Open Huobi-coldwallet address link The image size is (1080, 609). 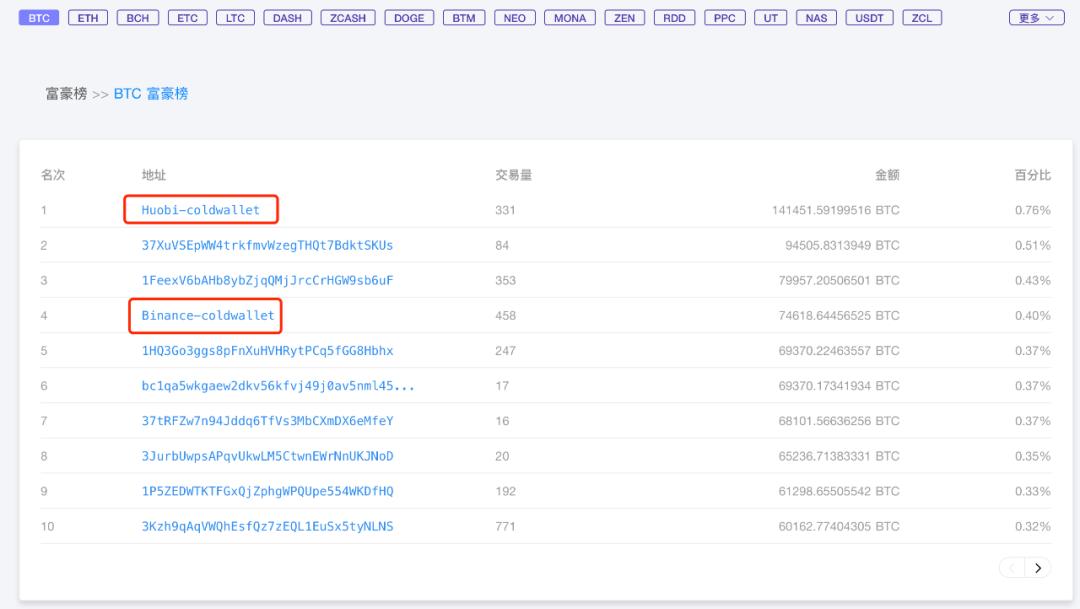[x=200, y=209]
